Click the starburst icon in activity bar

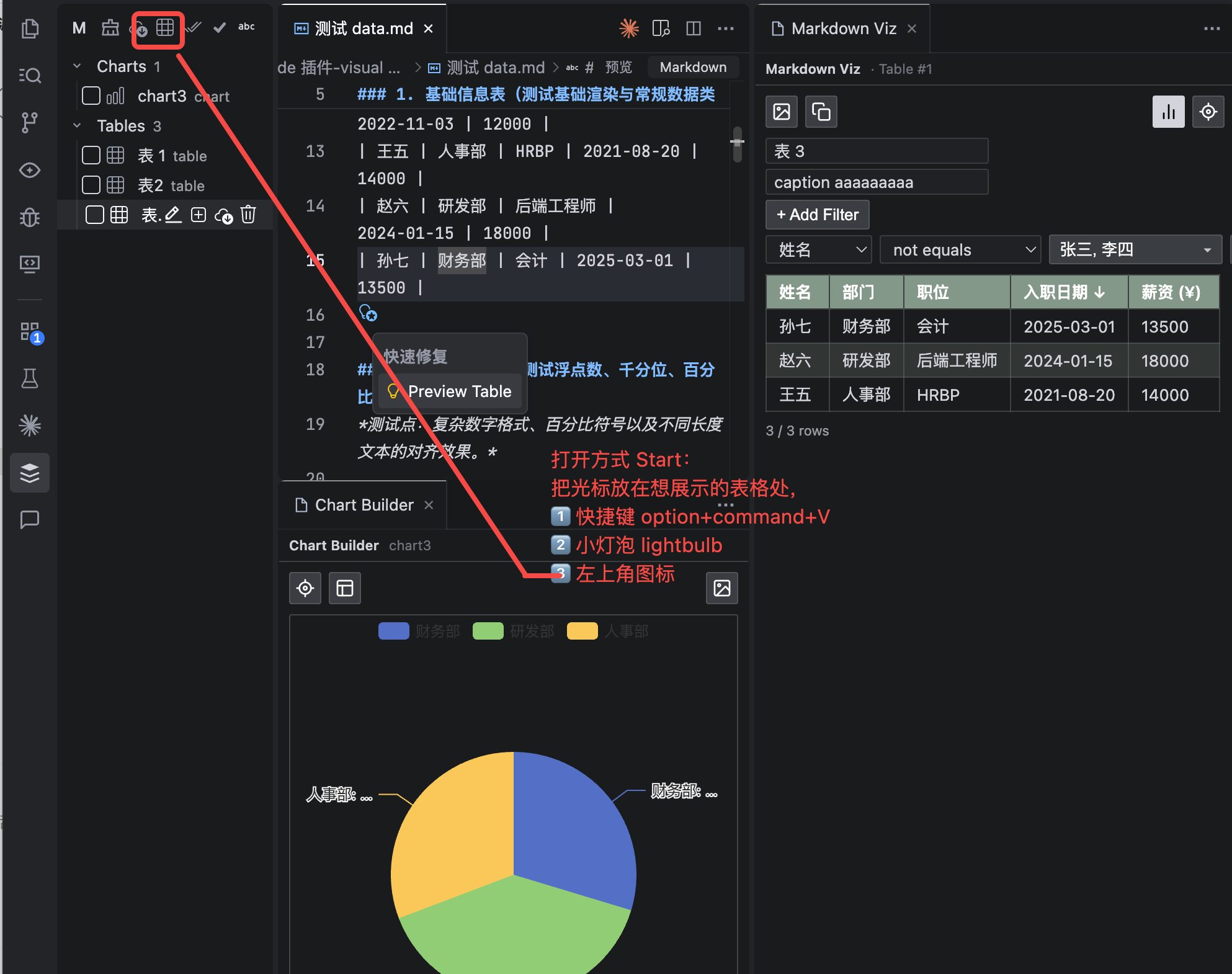30,425
